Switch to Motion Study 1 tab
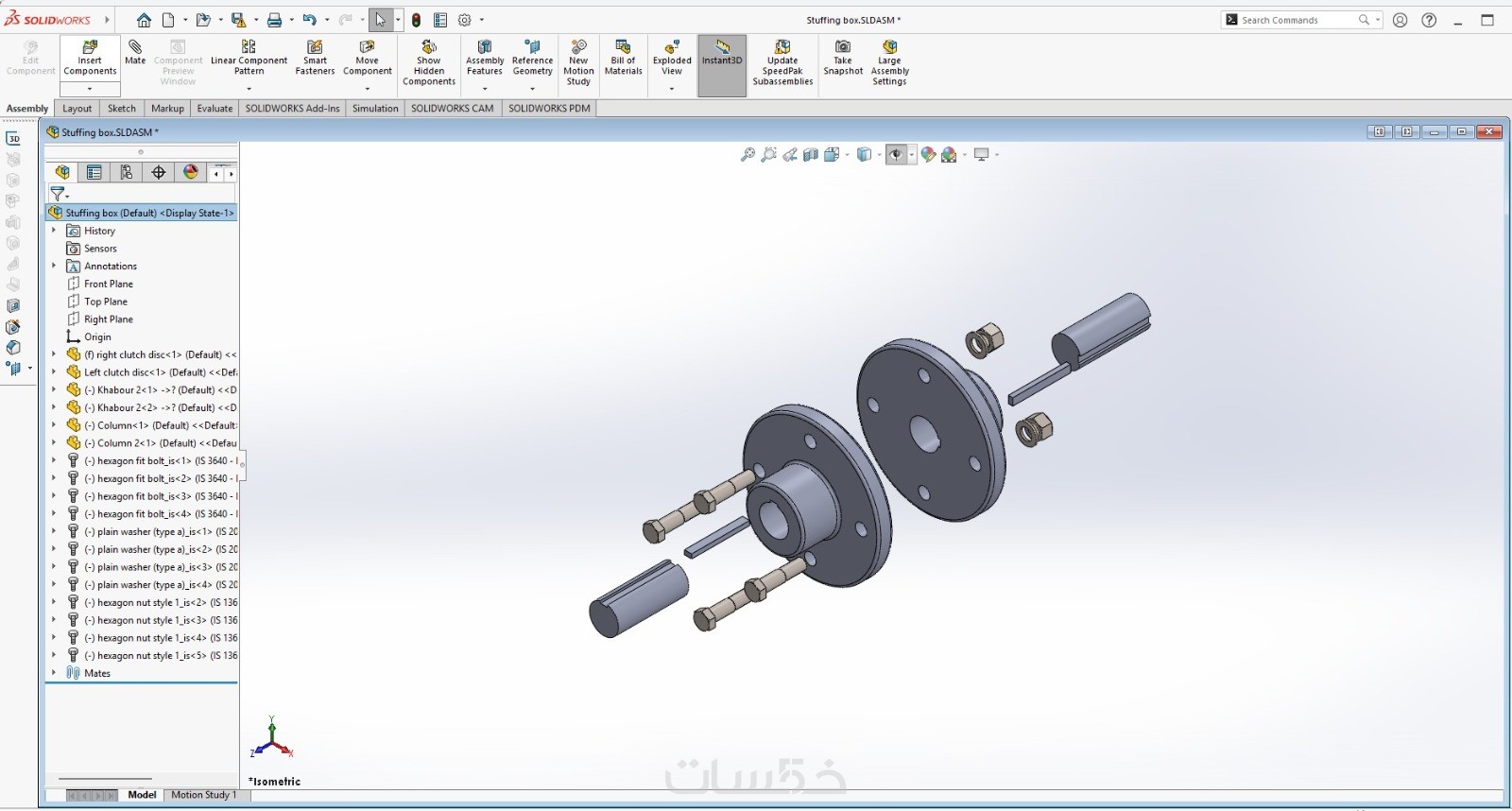The image size is (1512, 811). [x=203, y=795]
